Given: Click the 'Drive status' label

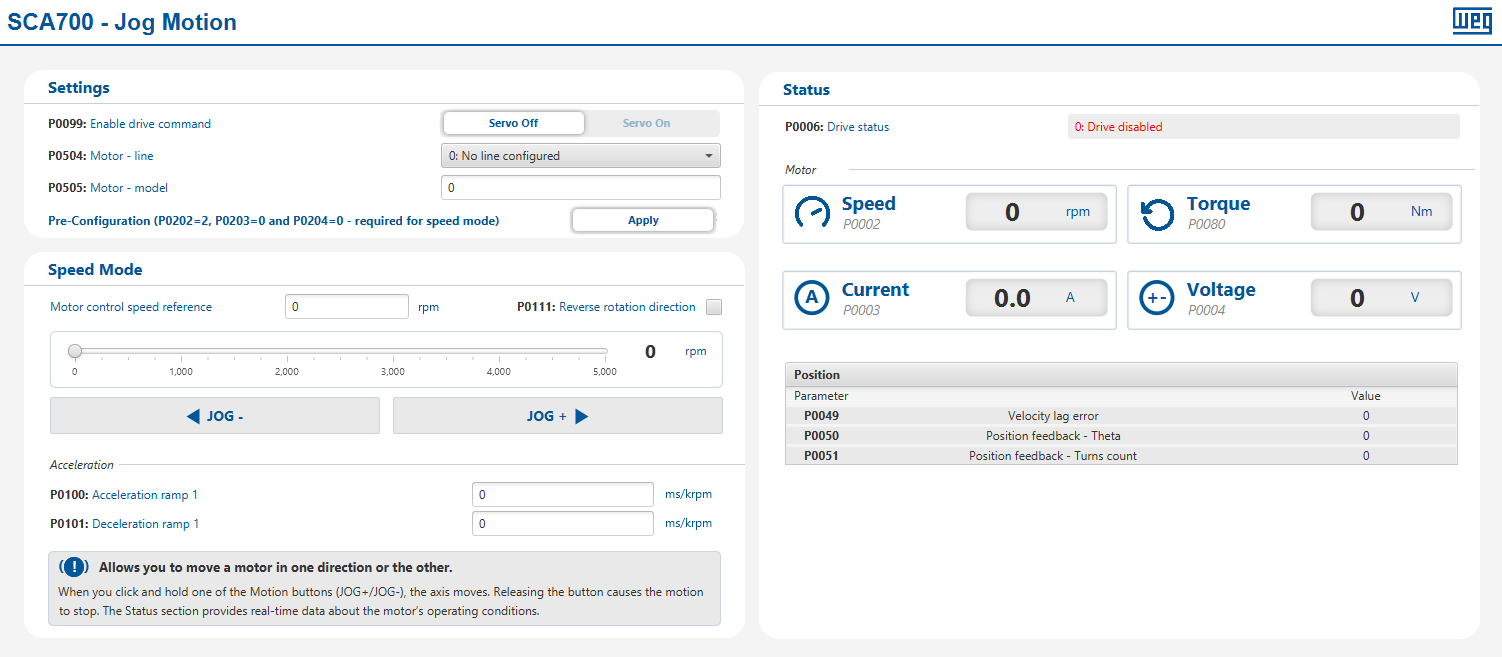Looking at the screenshot, I should (858, 127).
